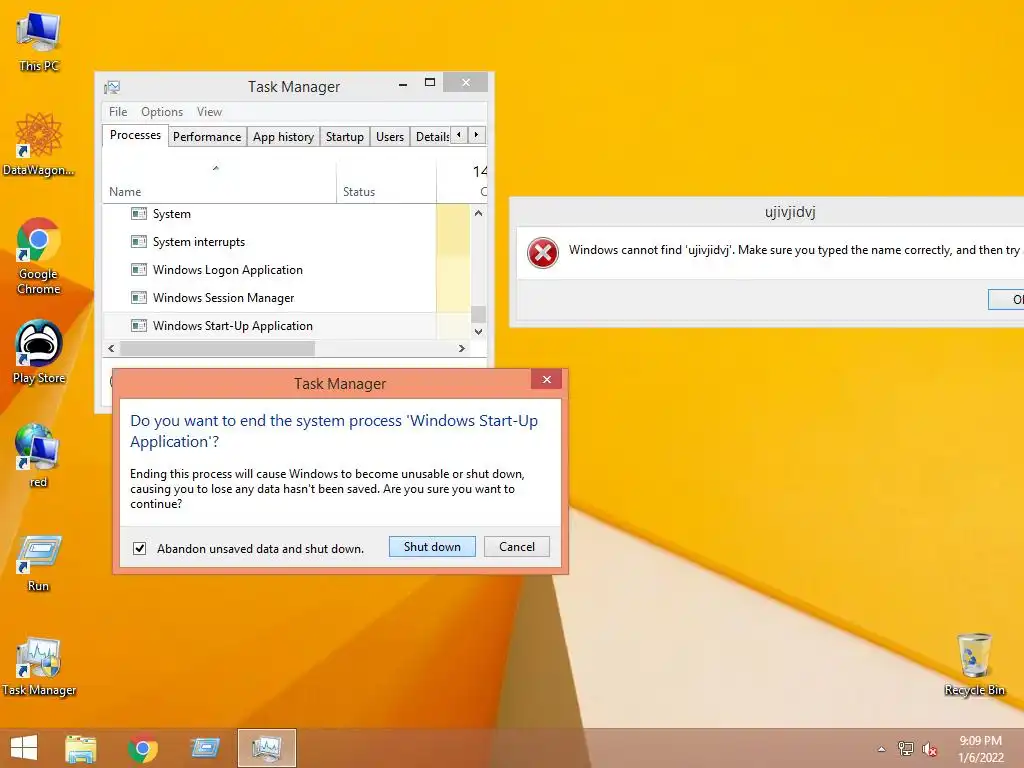Click the Windows Start-Up Application icon
Screen dimensions: 1024x768
138,325
